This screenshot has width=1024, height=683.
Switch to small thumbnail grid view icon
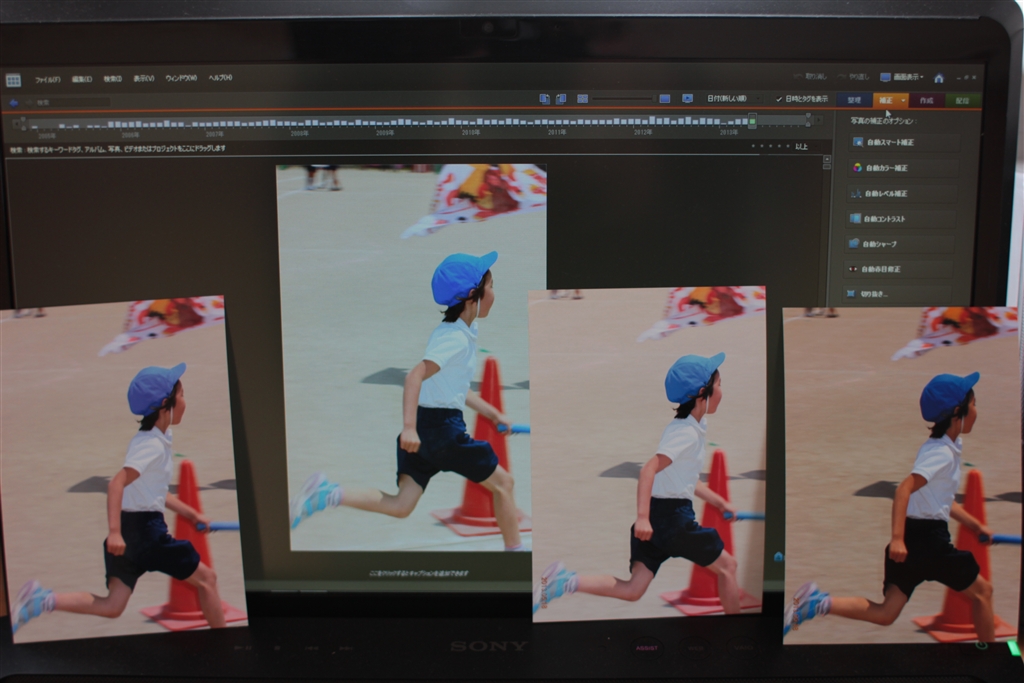click(x=583, y=99)
